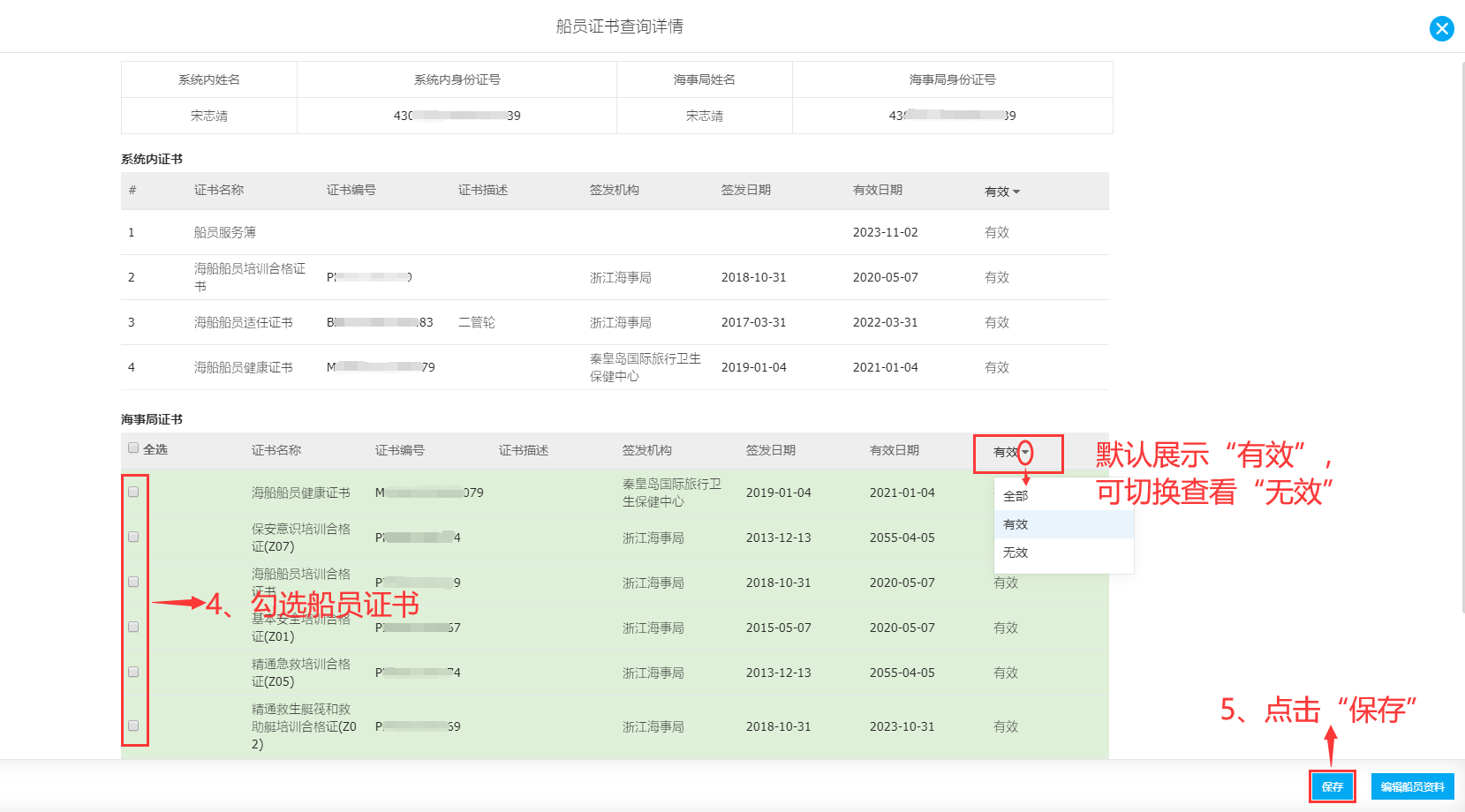1465x812 pixels.
Task: Check the 基本安全培训合格证(Z01) row checkbox
Action: (133, 627)
